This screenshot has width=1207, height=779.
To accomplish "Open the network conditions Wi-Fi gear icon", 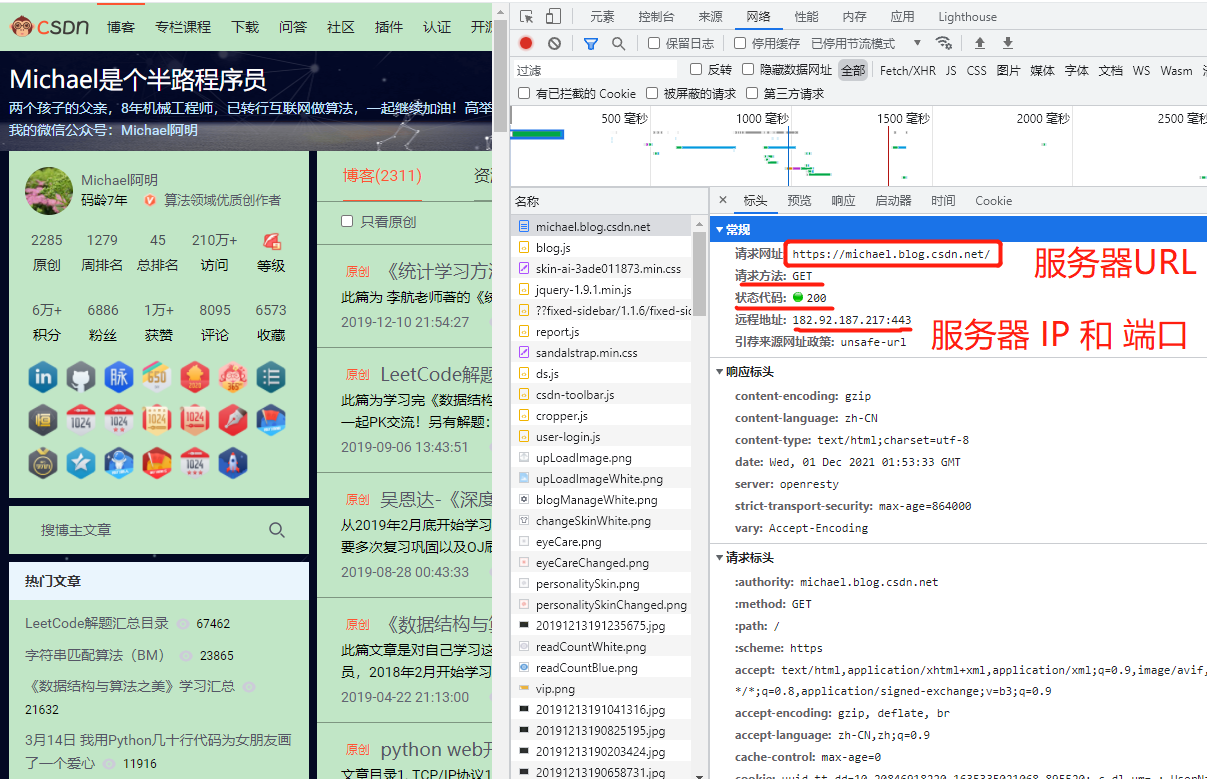I will [x=943, y=43].
